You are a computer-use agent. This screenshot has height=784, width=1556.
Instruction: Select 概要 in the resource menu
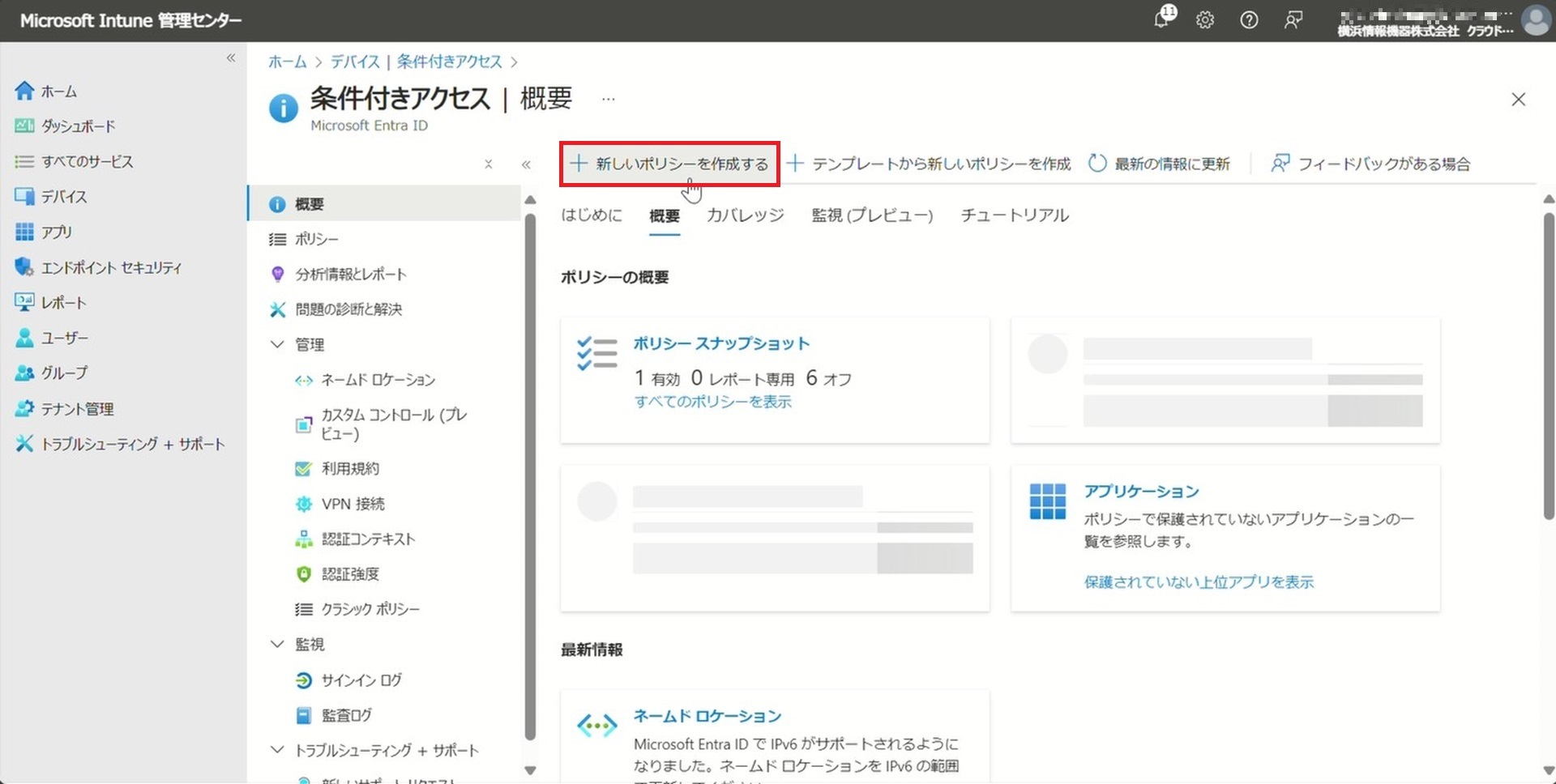(x=384, y=204)
